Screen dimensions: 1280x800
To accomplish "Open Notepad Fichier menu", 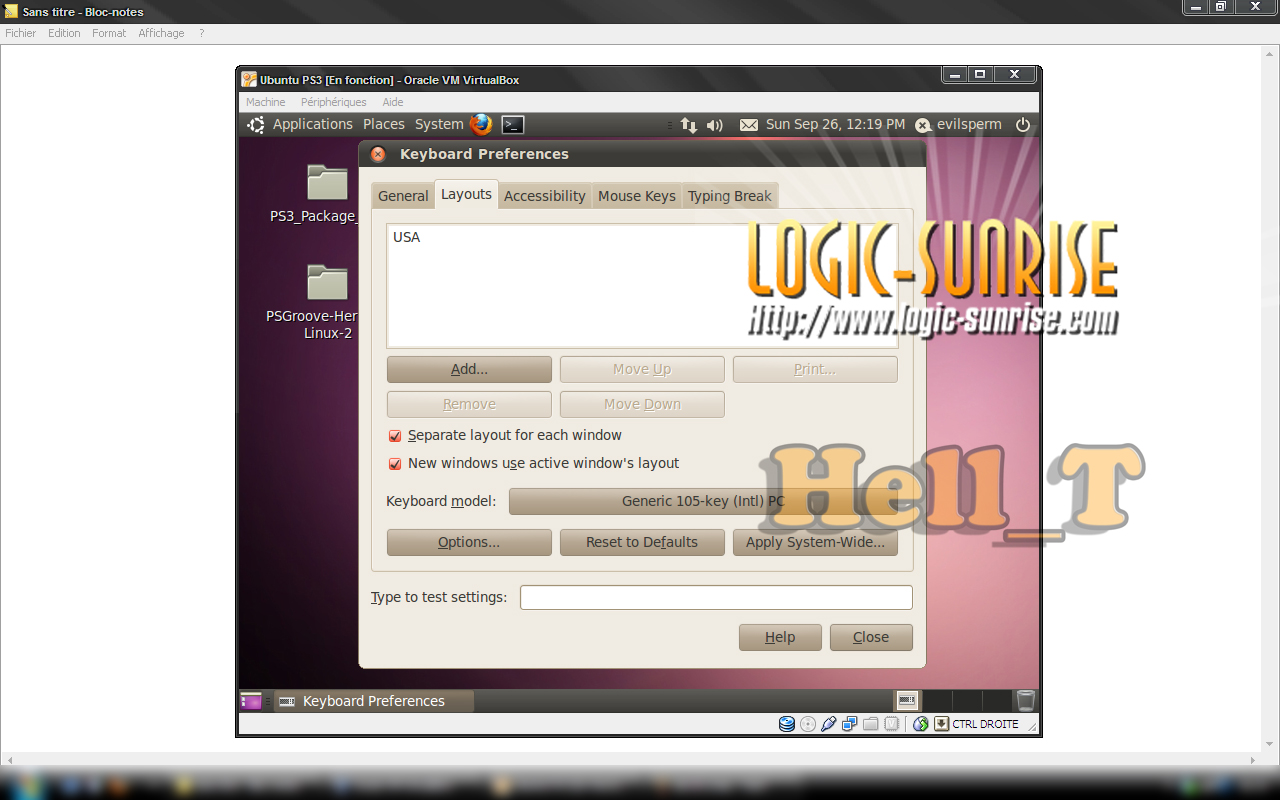I will tap(20, 33).
